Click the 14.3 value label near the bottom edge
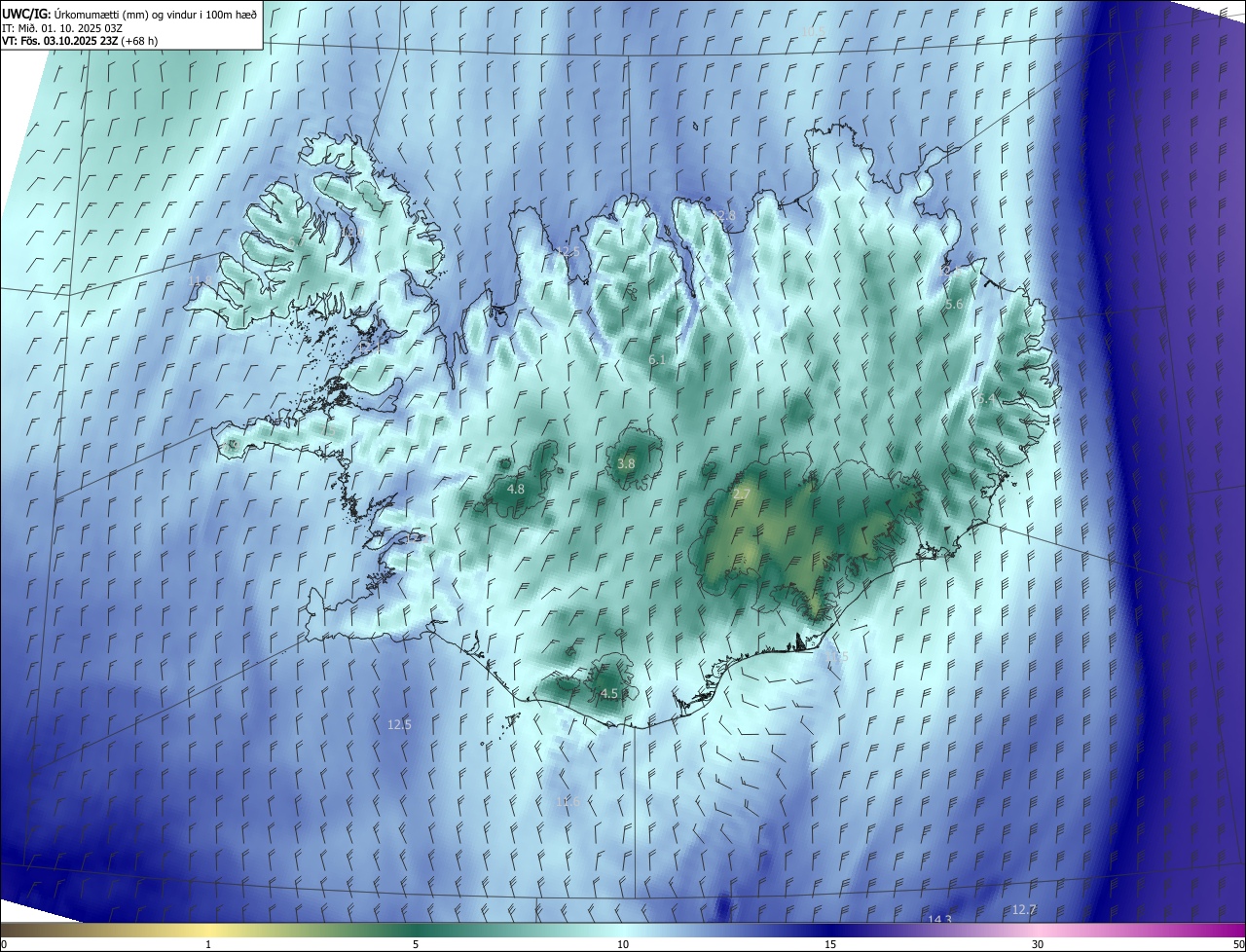This screenshot has height=952, width=1246. 939,920
